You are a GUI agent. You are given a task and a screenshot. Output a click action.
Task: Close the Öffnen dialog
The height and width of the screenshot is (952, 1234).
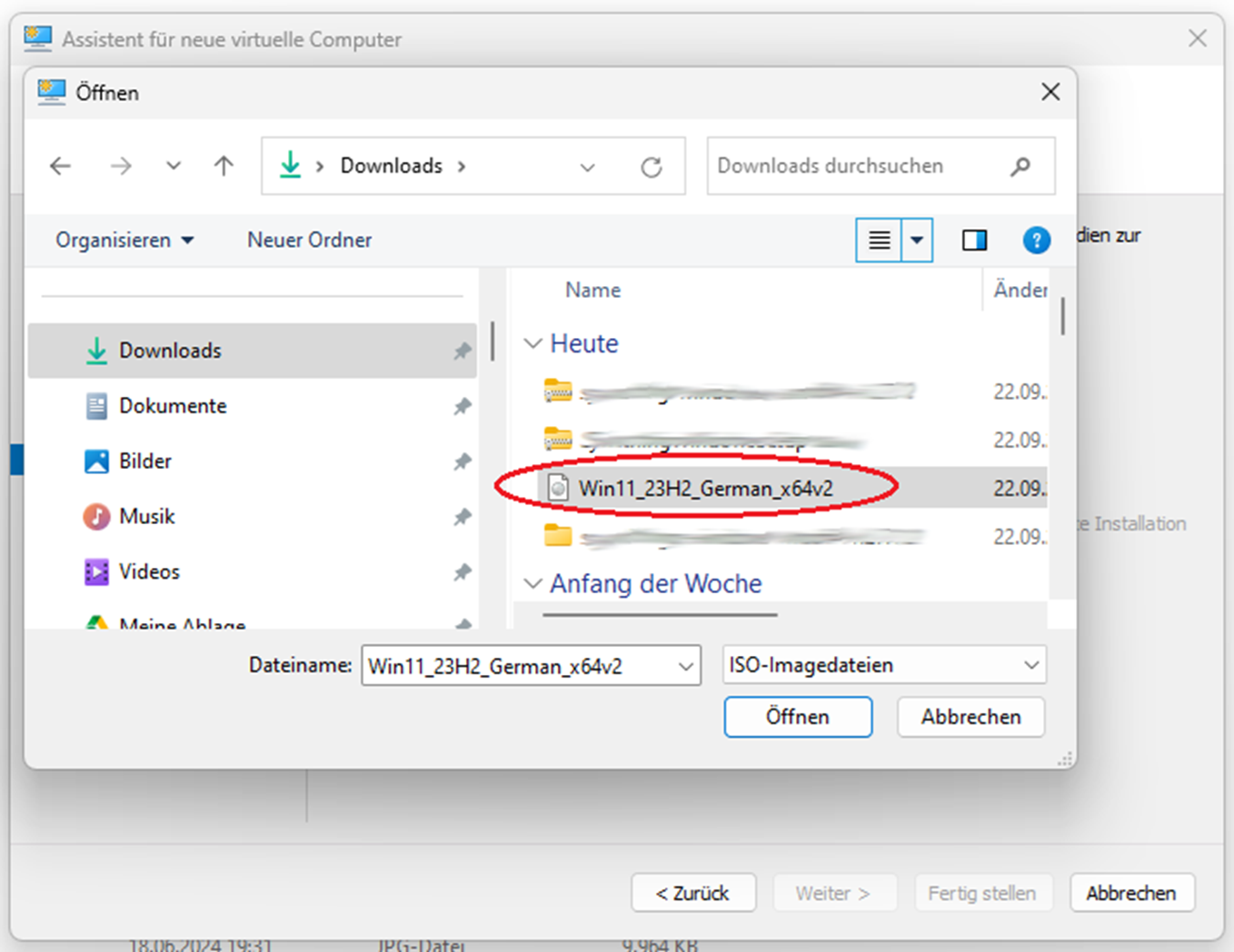(1050, 92)
